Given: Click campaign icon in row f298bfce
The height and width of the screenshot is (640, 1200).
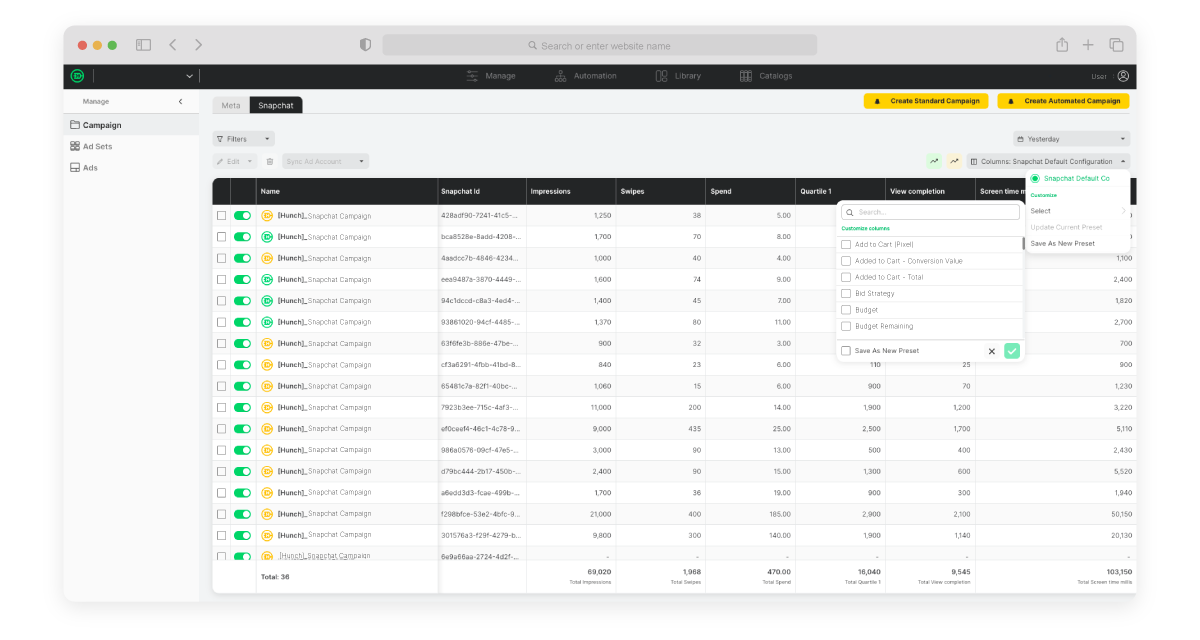Looking at the screenshot, I should (267, 514).
